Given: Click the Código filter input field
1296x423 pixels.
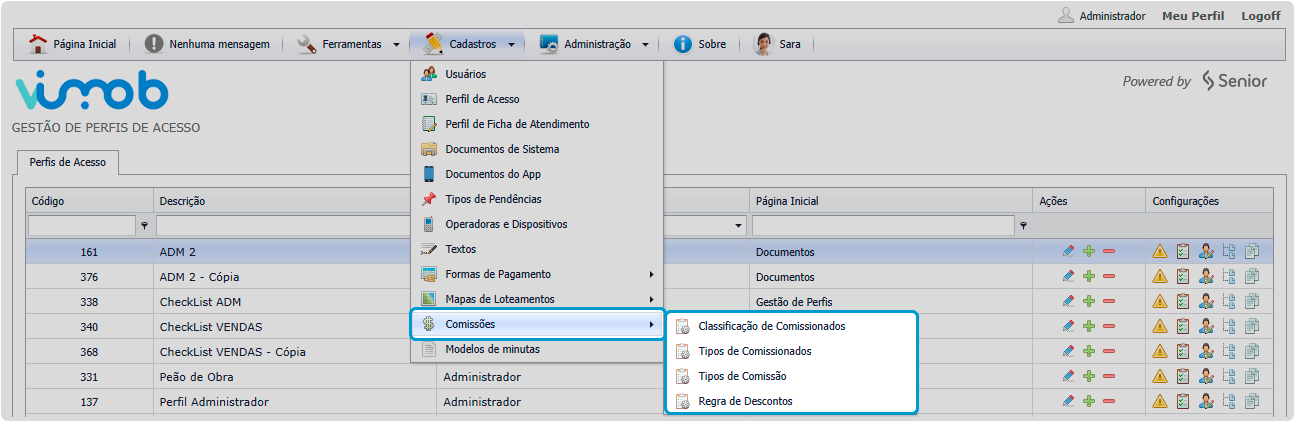Looking at the screenshot, I should [x=82, y=226].
